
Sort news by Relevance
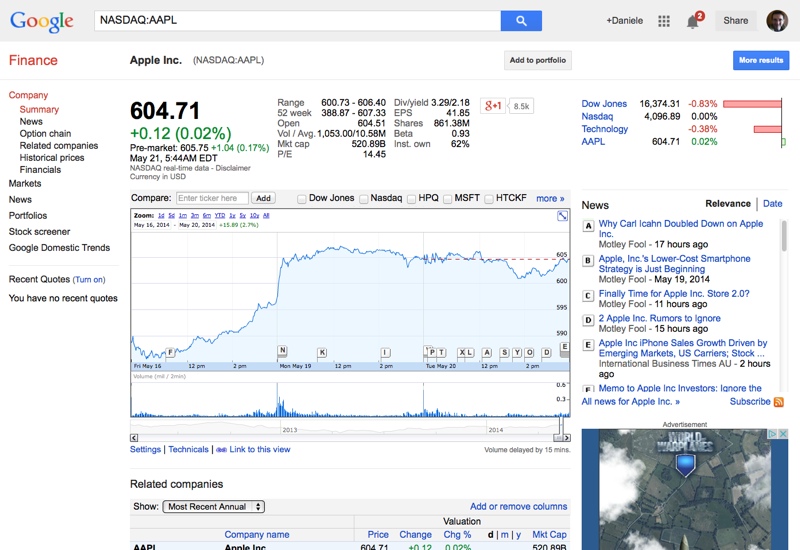[728, 204]
